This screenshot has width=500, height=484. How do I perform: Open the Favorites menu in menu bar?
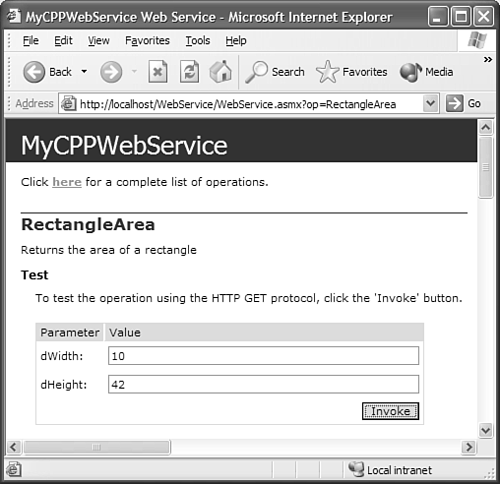(147, 41)
